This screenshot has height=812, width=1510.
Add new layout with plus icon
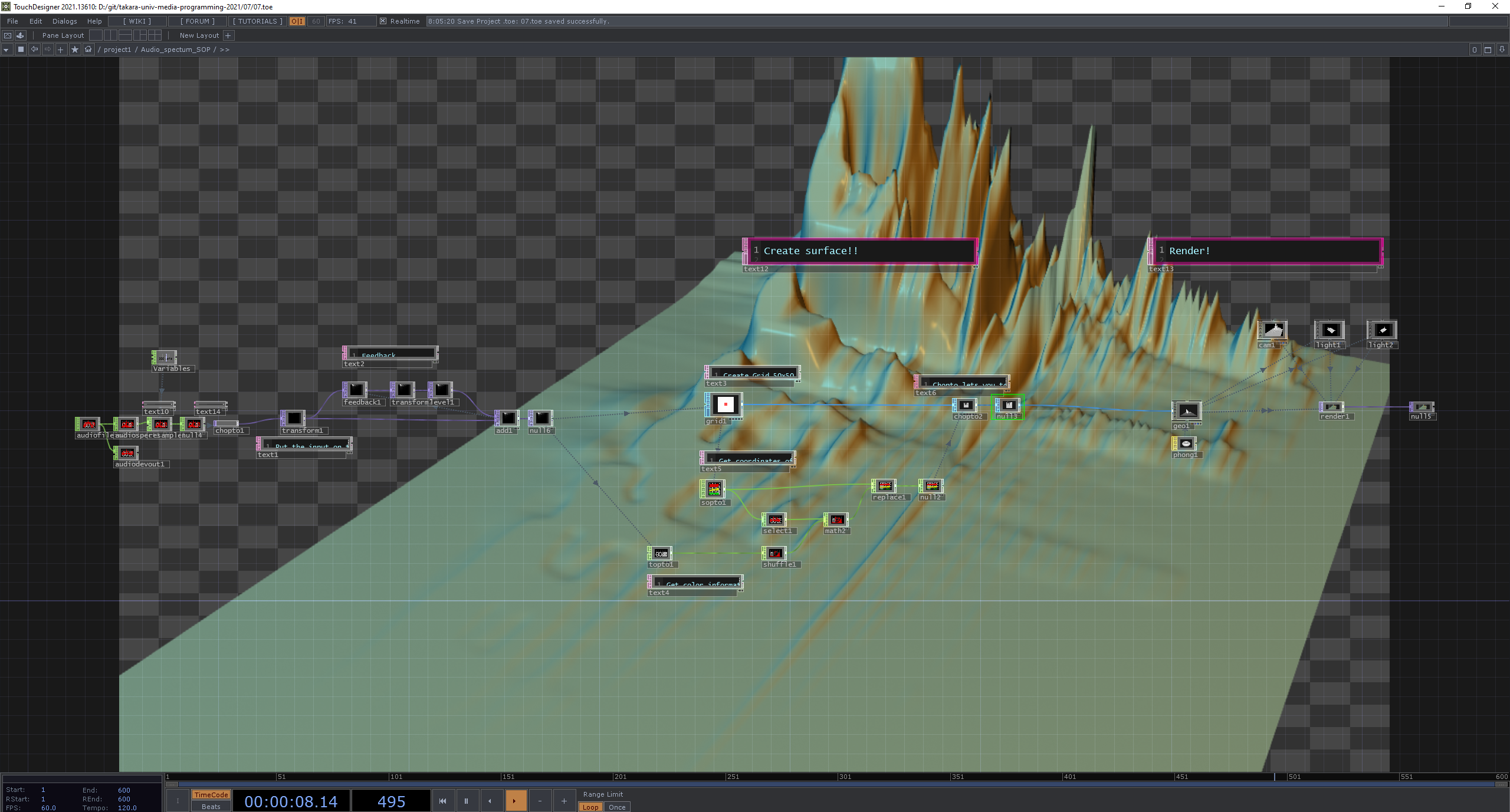(x=228, y=35)
